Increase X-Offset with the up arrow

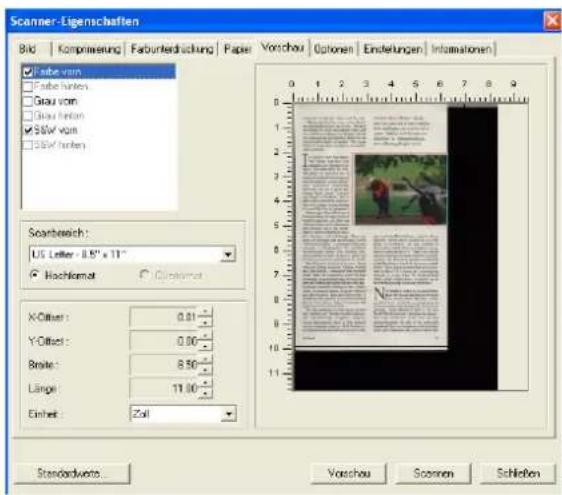205,312
